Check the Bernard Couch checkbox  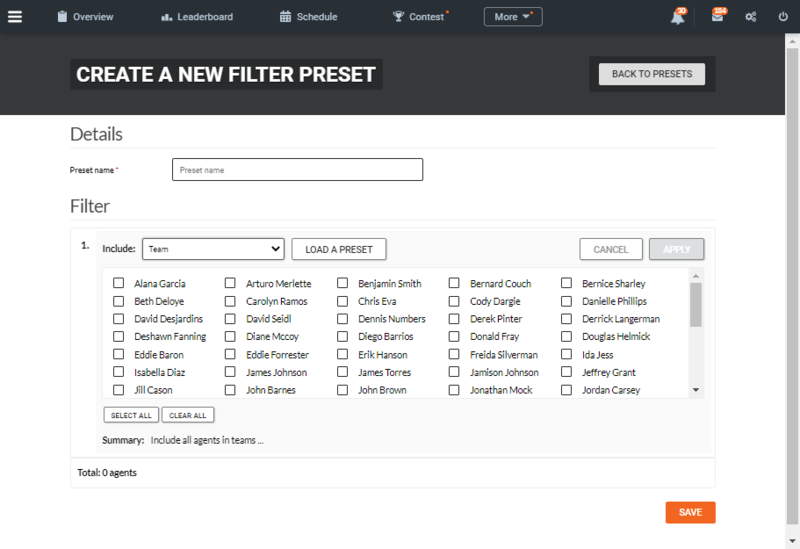[x=454, y=283]
